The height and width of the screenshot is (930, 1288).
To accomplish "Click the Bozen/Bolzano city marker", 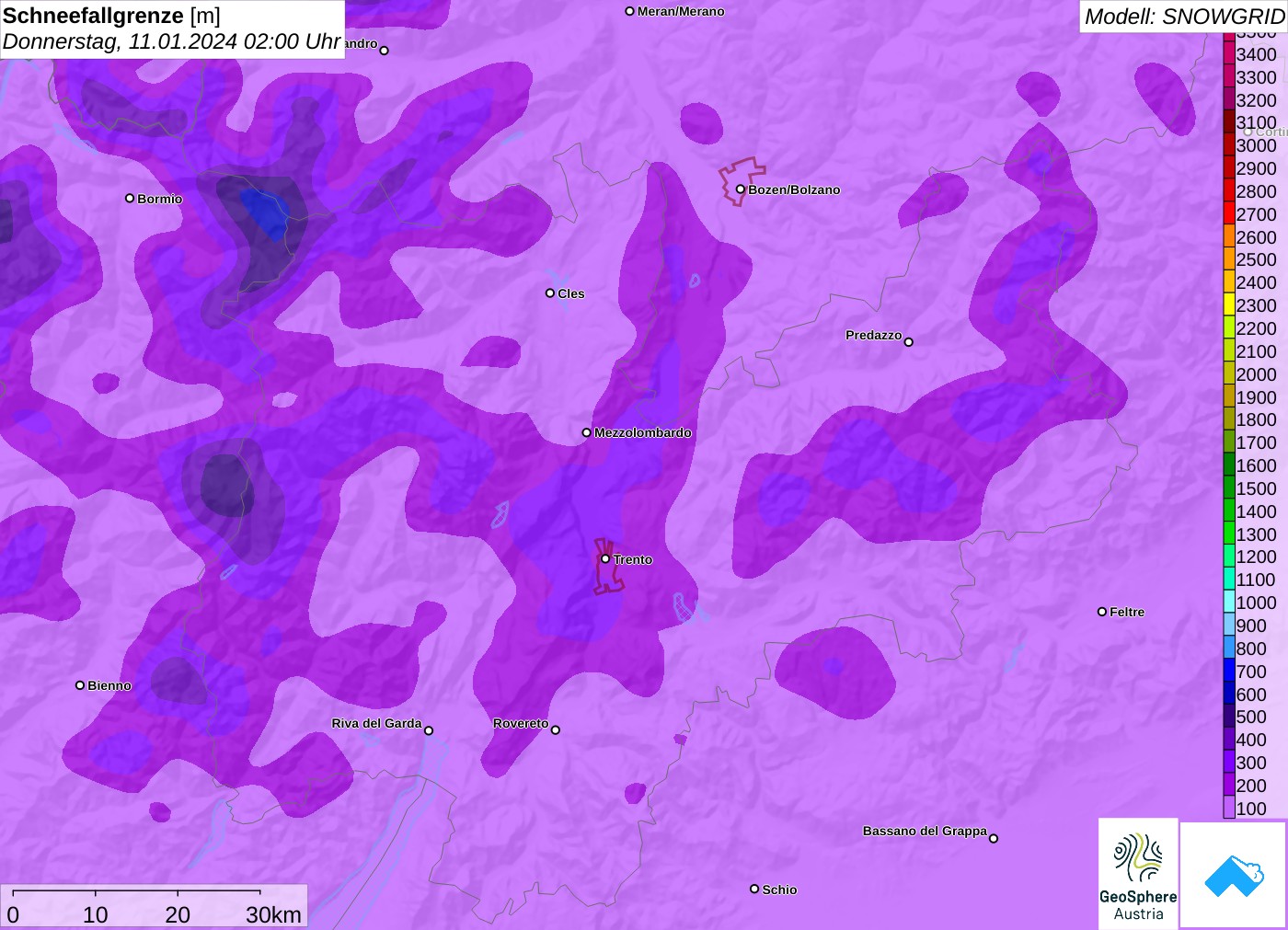I will pos(740,189).
